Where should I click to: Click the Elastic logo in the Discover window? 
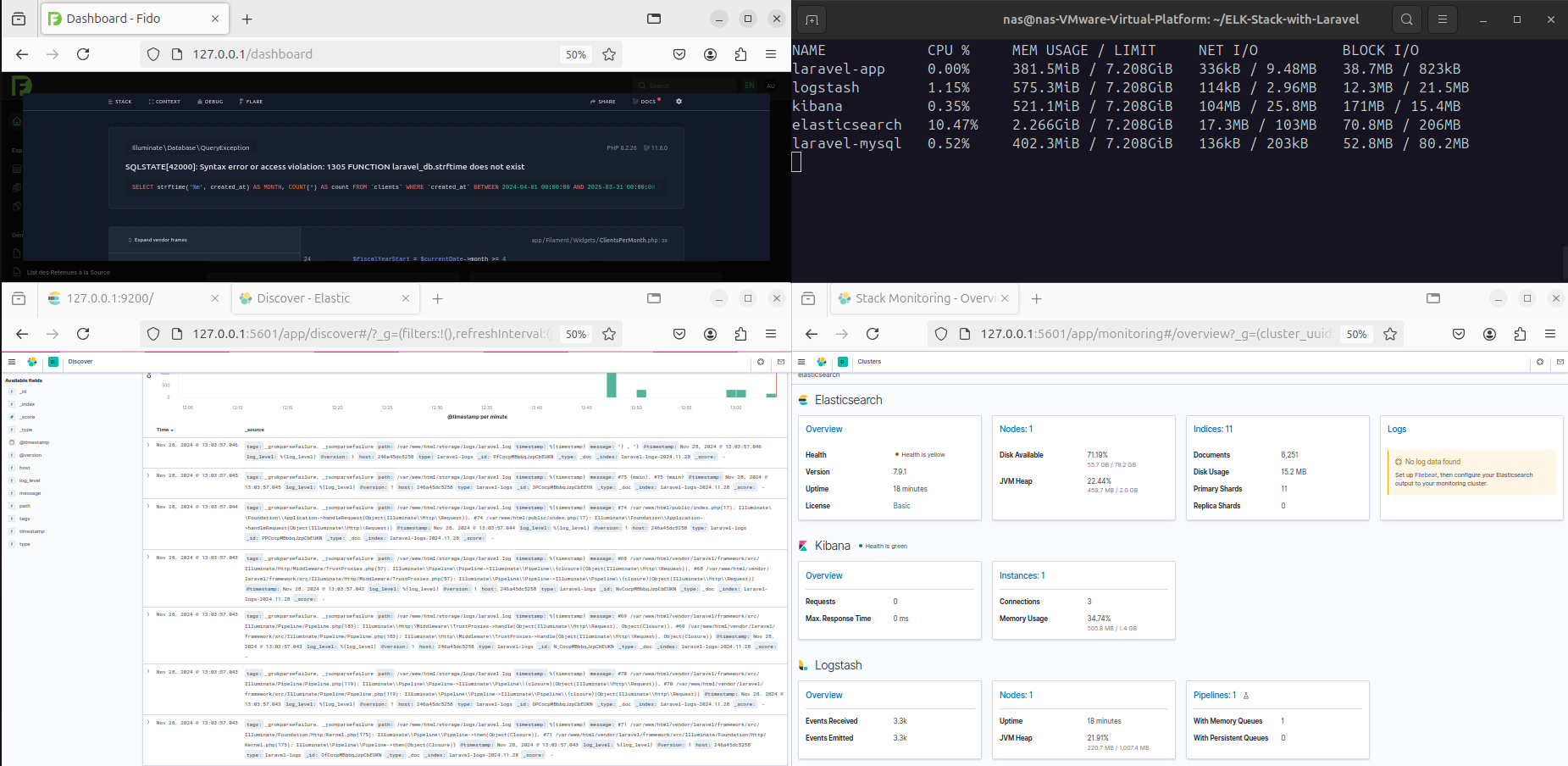(32, 362)
